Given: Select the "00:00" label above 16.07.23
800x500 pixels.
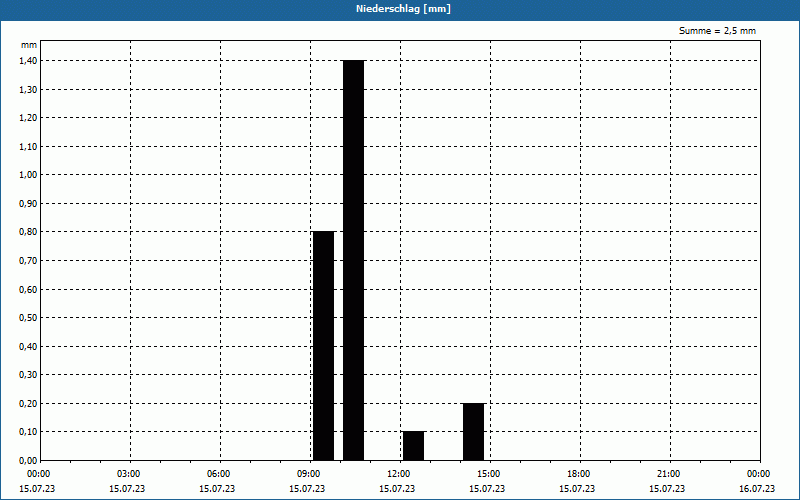Looking at the screenshot, I should [x=760, y=474].
